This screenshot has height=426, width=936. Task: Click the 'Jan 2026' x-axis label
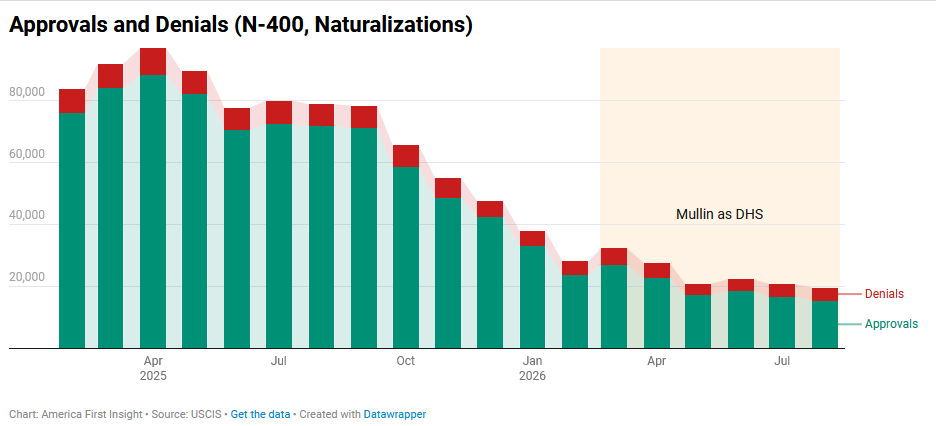click(532, 369)
